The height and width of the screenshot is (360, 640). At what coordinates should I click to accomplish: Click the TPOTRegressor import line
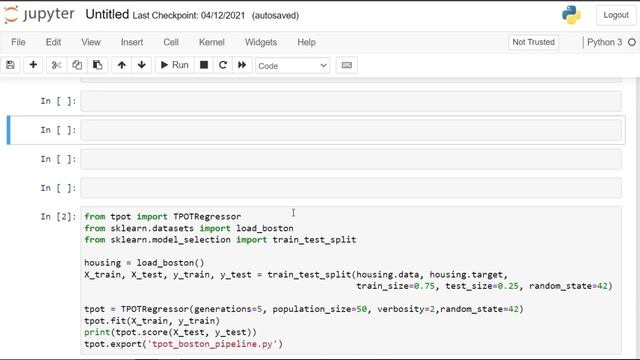pos(162,216)
